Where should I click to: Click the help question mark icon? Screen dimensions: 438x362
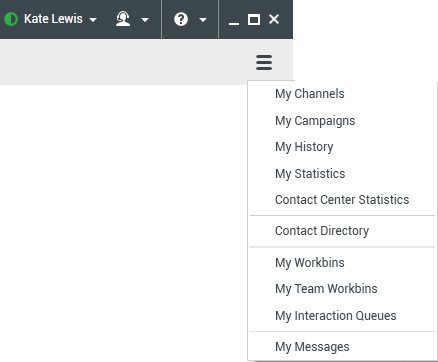[181, 19]
